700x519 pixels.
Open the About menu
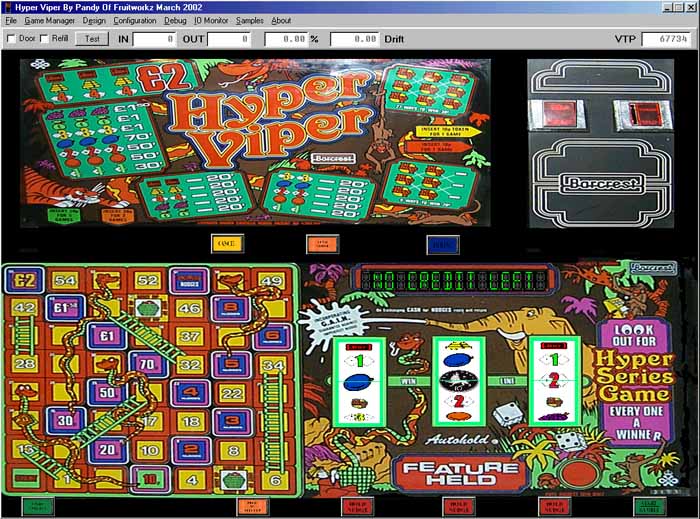click(281, 21)
